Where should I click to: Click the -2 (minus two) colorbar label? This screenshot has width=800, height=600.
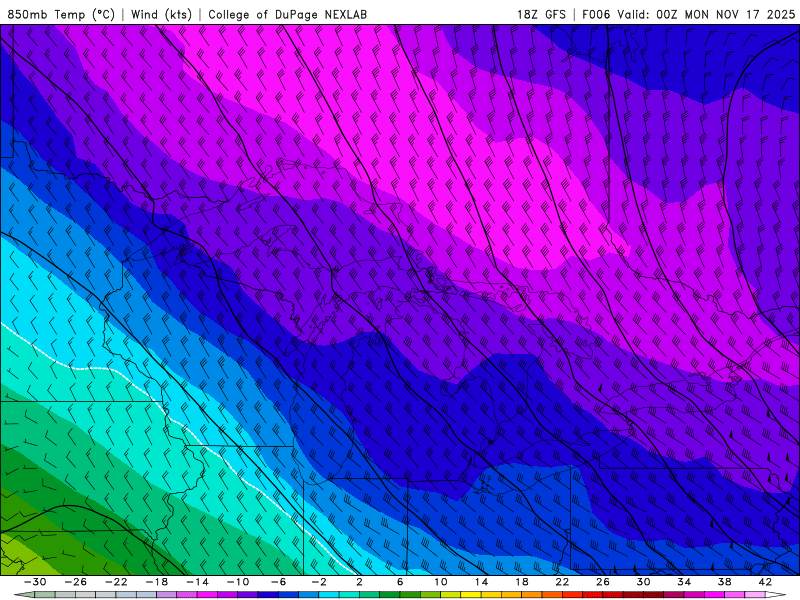(x=319, y=582)
